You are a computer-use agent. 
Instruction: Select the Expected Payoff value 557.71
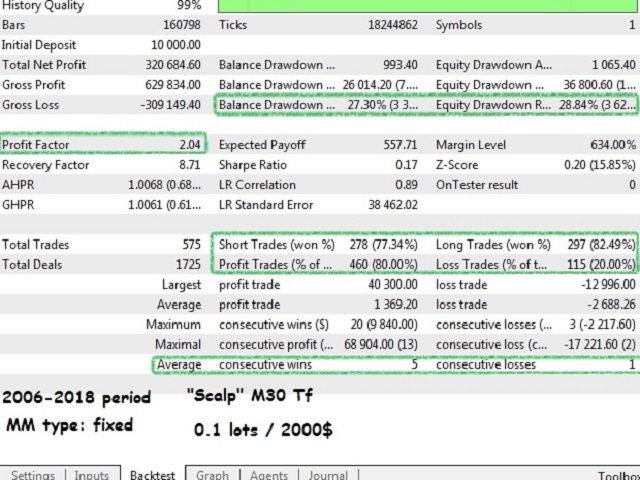pyautogui.click(x=396, y=144)
